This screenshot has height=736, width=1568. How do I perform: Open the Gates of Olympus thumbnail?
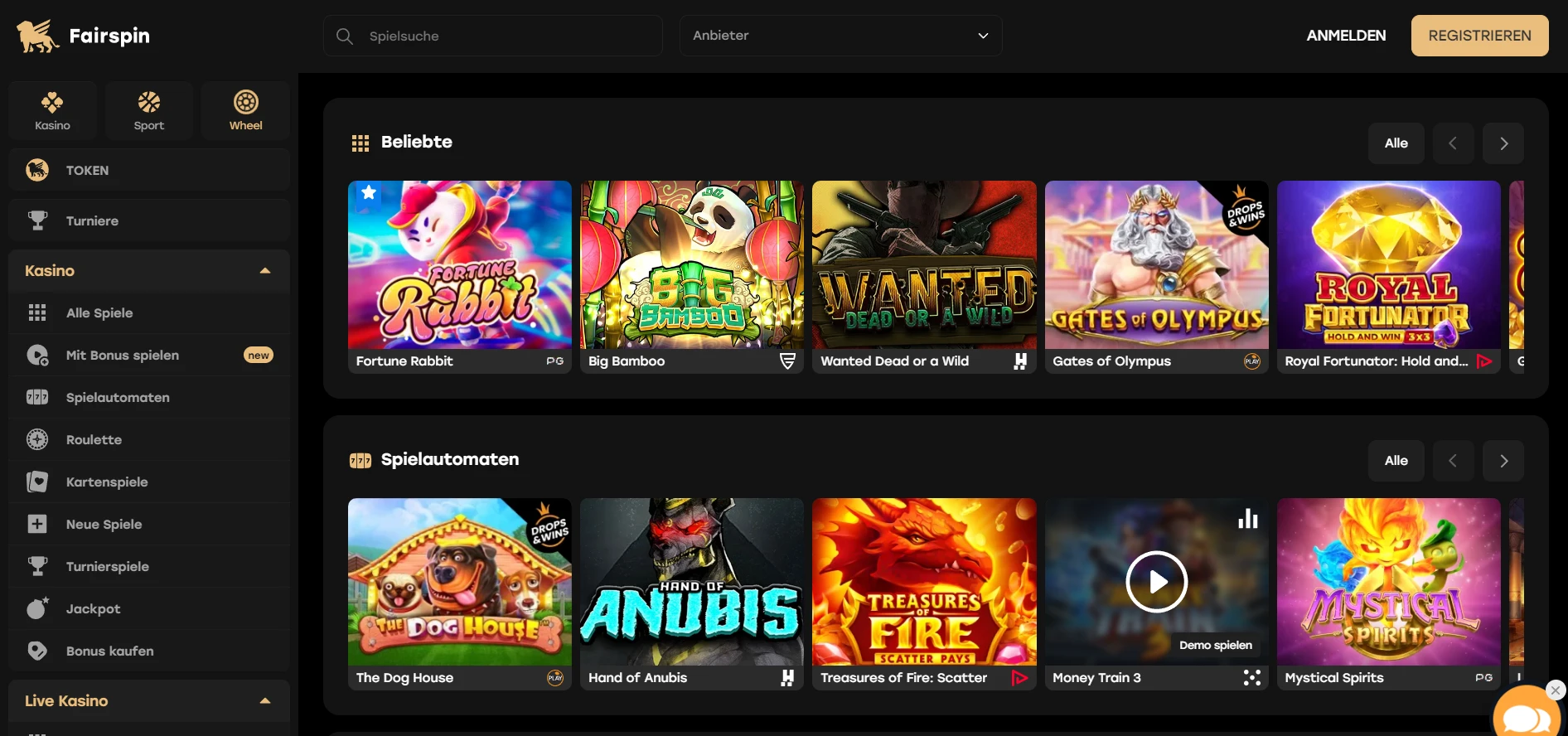point(1156,264)
